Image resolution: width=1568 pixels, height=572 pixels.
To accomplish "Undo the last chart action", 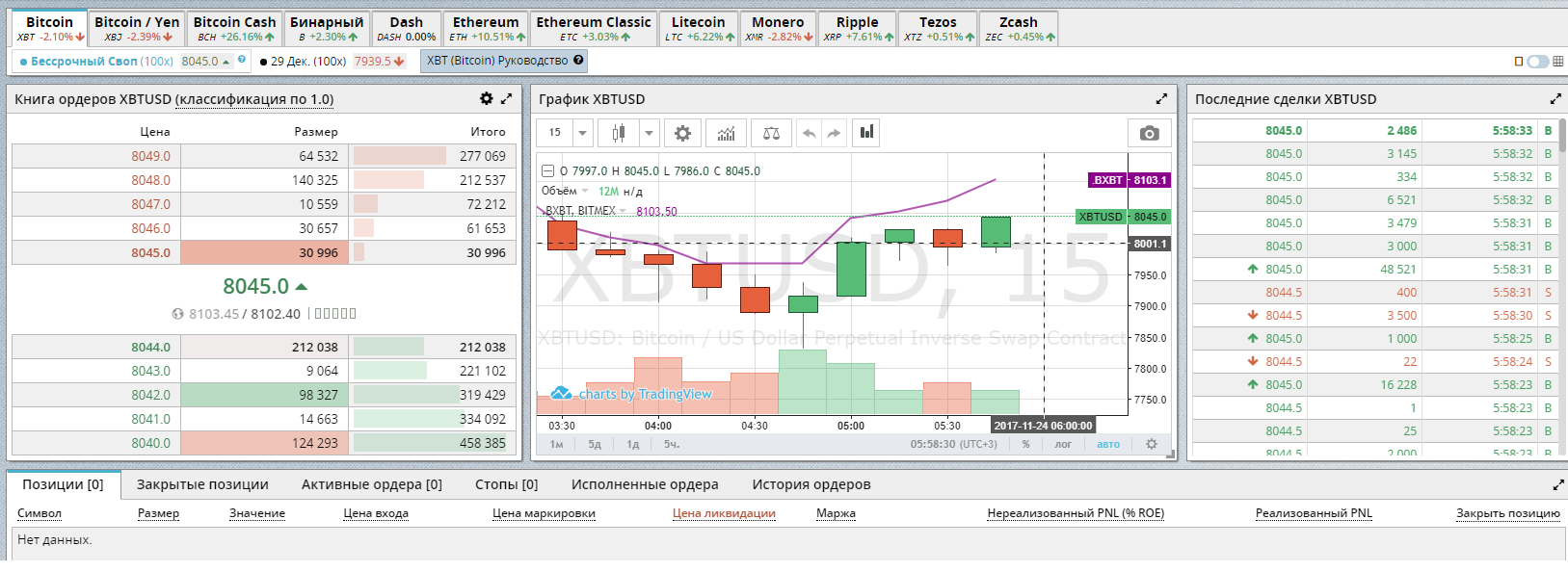I will (810, 133).
